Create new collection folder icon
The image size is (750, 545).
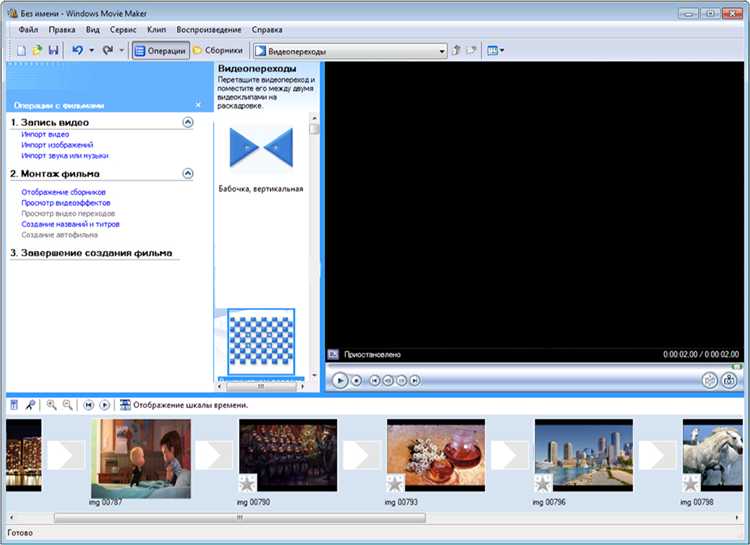(x=472, y=50)
